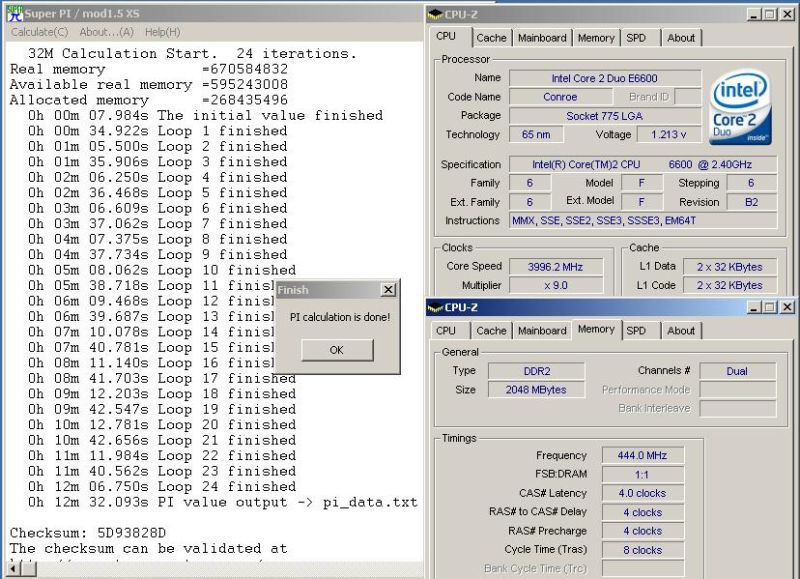
Task: Click the 'The initial value finished' line
Action: [x=206, y=116]
